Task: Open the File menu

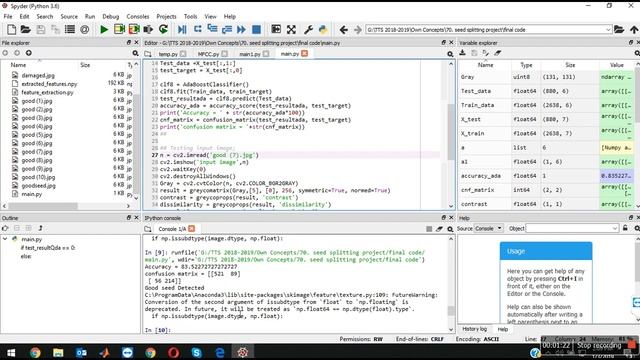Action: tap(8, 16)
